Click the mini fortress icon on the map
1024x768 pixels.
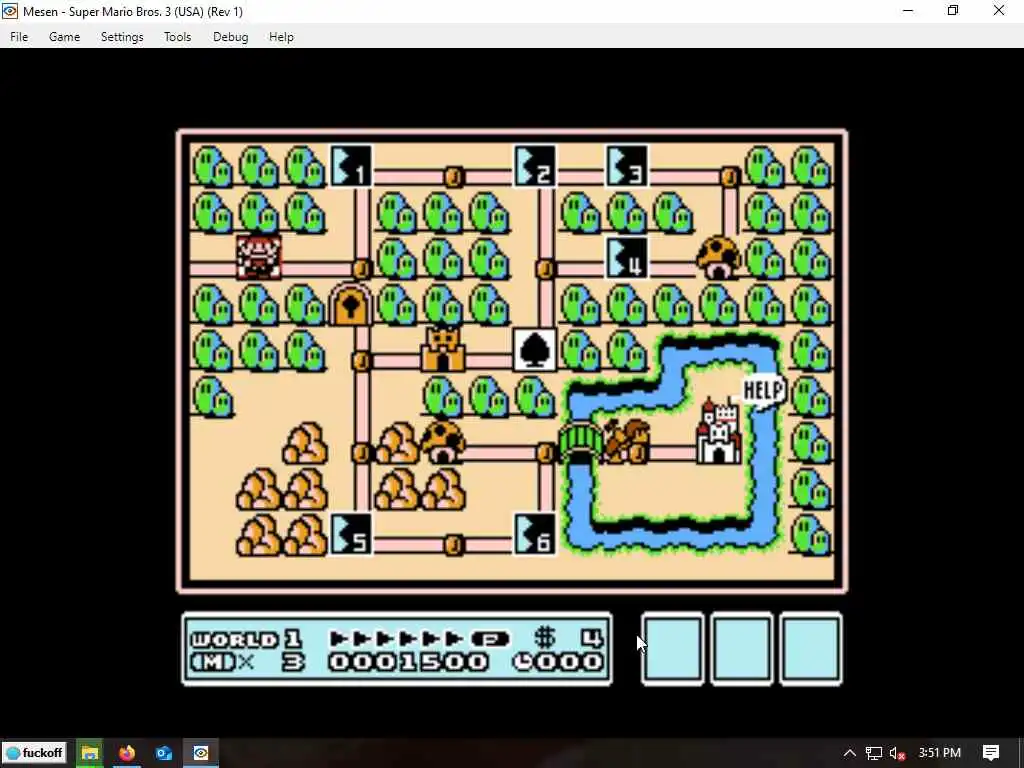[x=443, y=349]
